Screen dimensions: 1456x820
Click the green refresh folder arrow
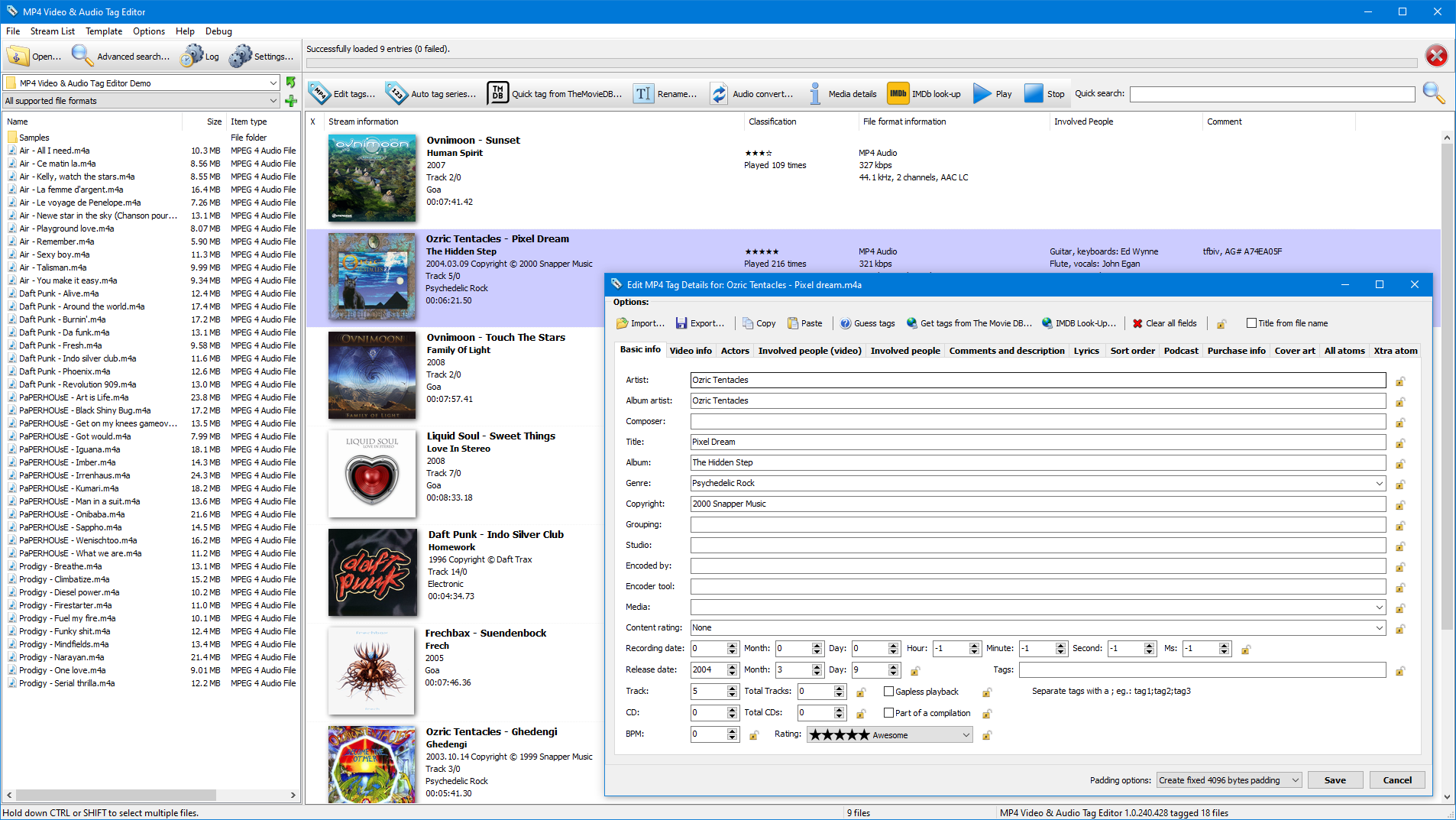point(290,82)
